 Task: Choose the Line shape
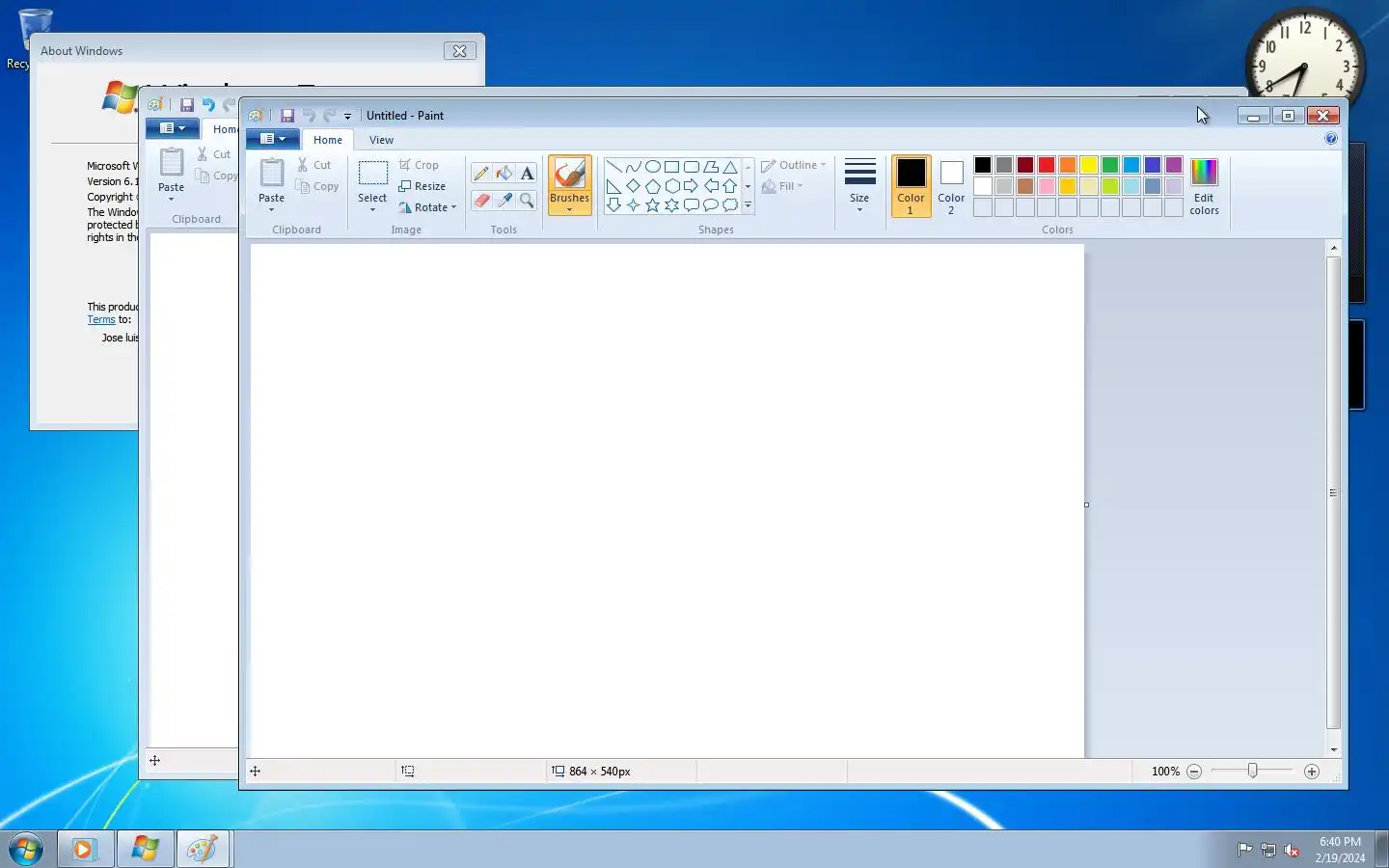(613, 167)
